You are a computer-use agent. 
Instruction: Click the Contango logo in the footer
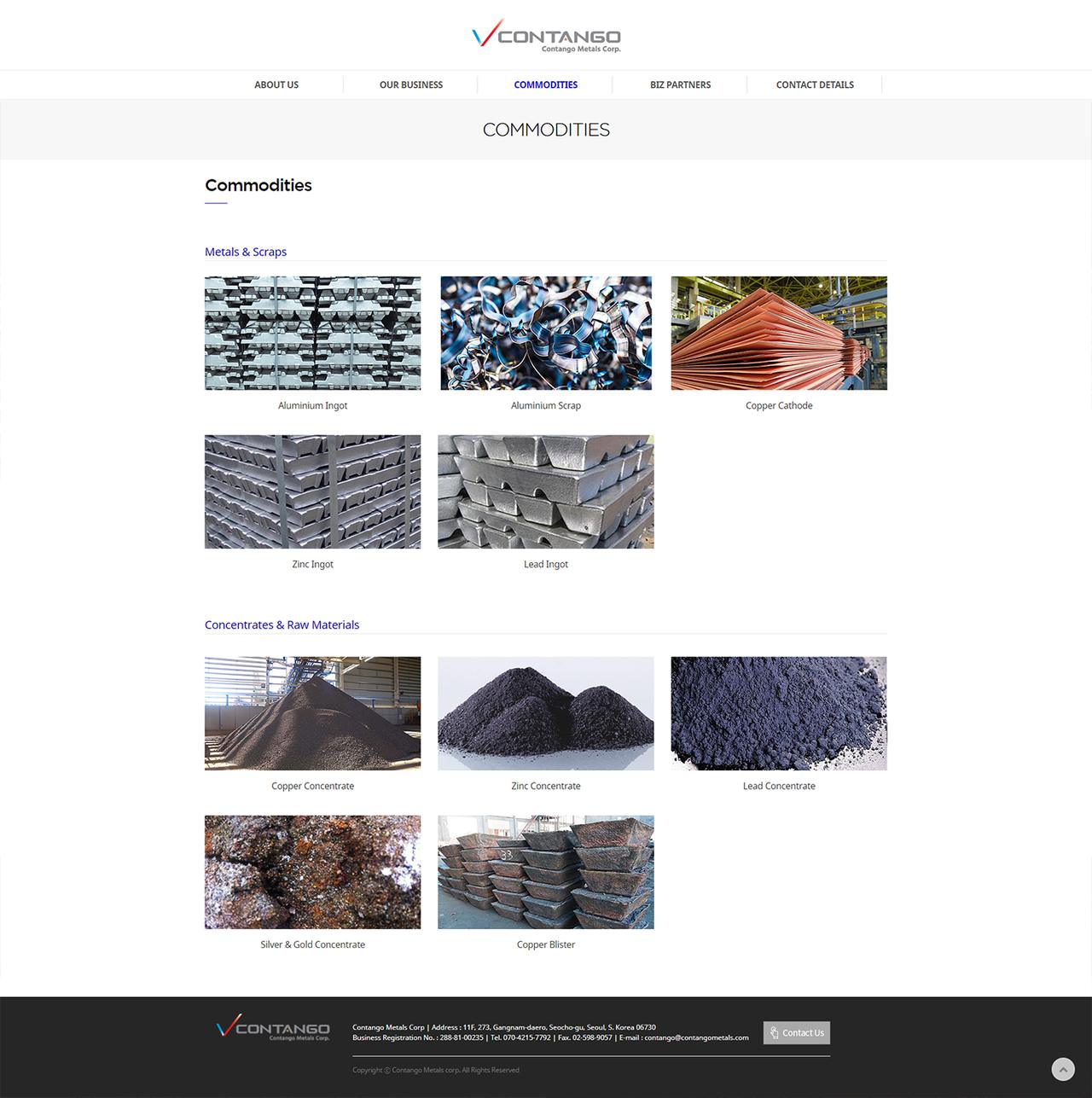pos(273,1028)
